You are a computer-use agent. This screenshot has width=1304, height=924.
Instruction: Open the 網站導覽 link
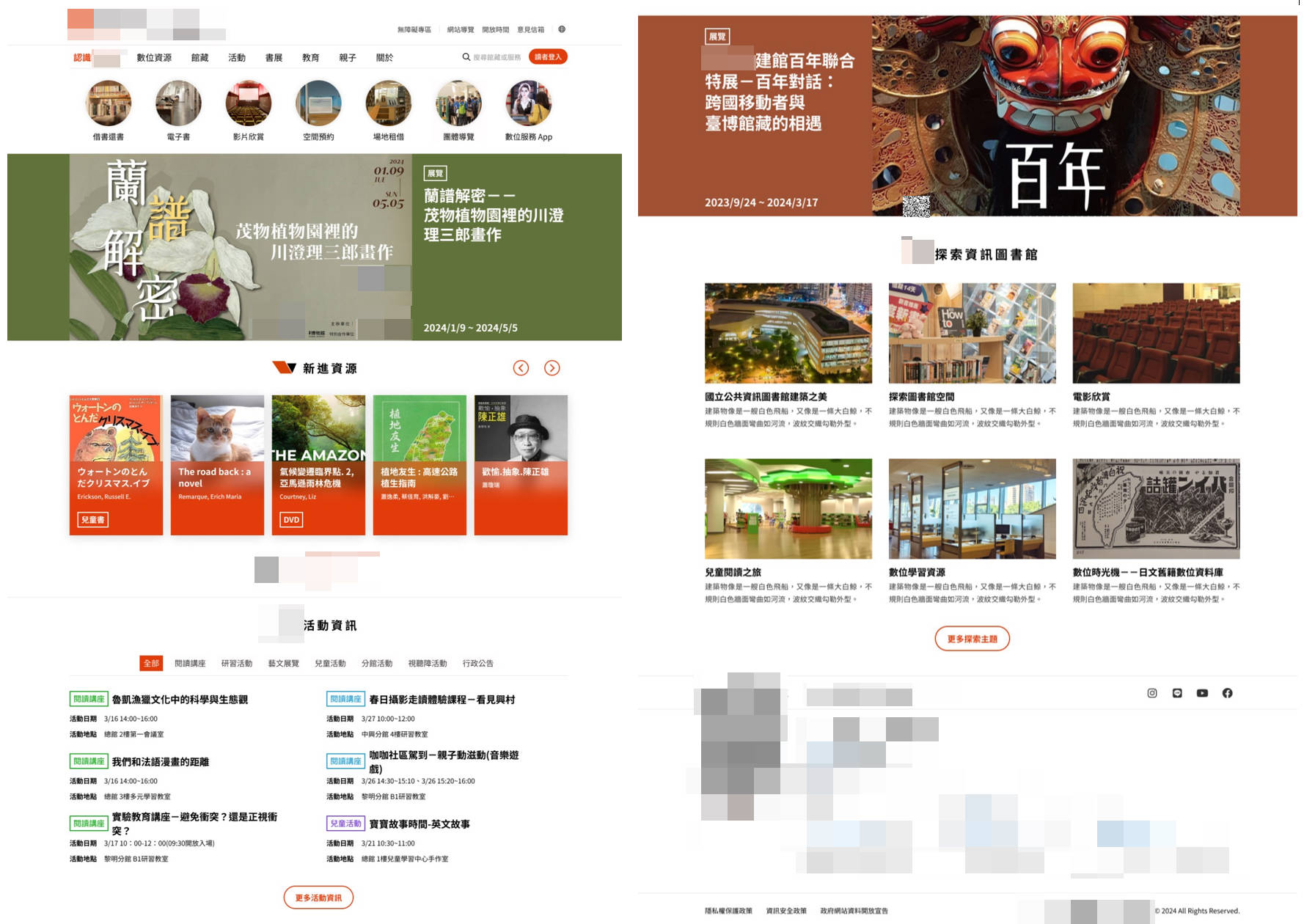pyautogui.click(x=461, y=29)
